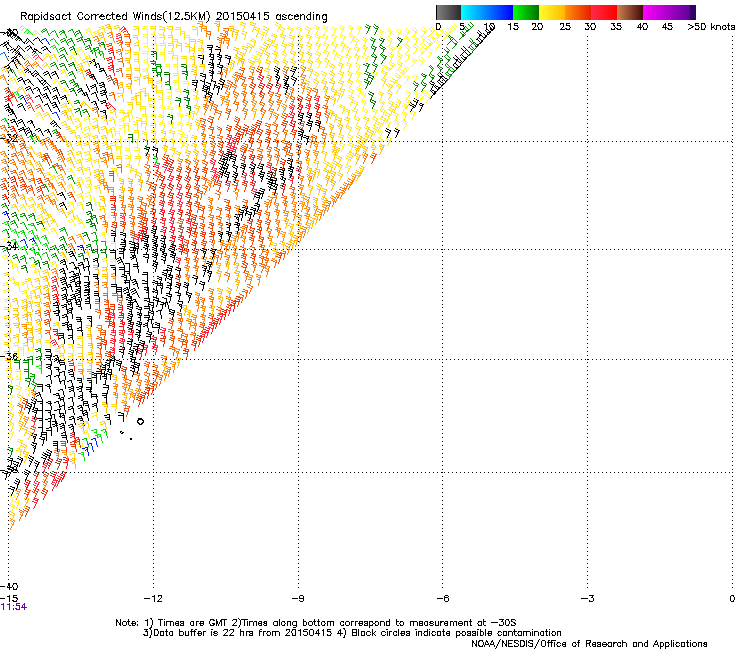Click the legend label '35'
740x650 pixels.
[616, 27]
